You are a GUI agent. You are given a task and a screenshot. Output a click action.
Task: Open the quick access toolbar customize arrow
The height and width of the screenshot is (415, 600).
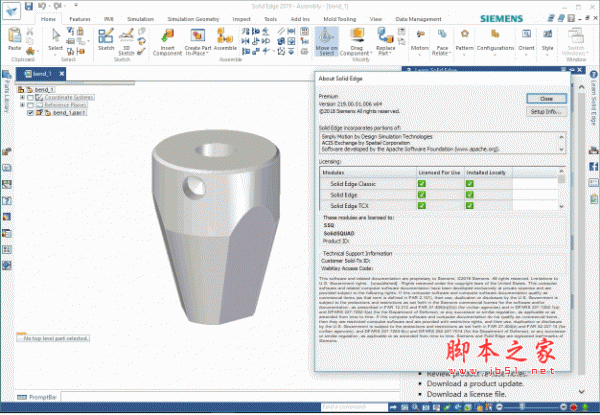point(76,6)
